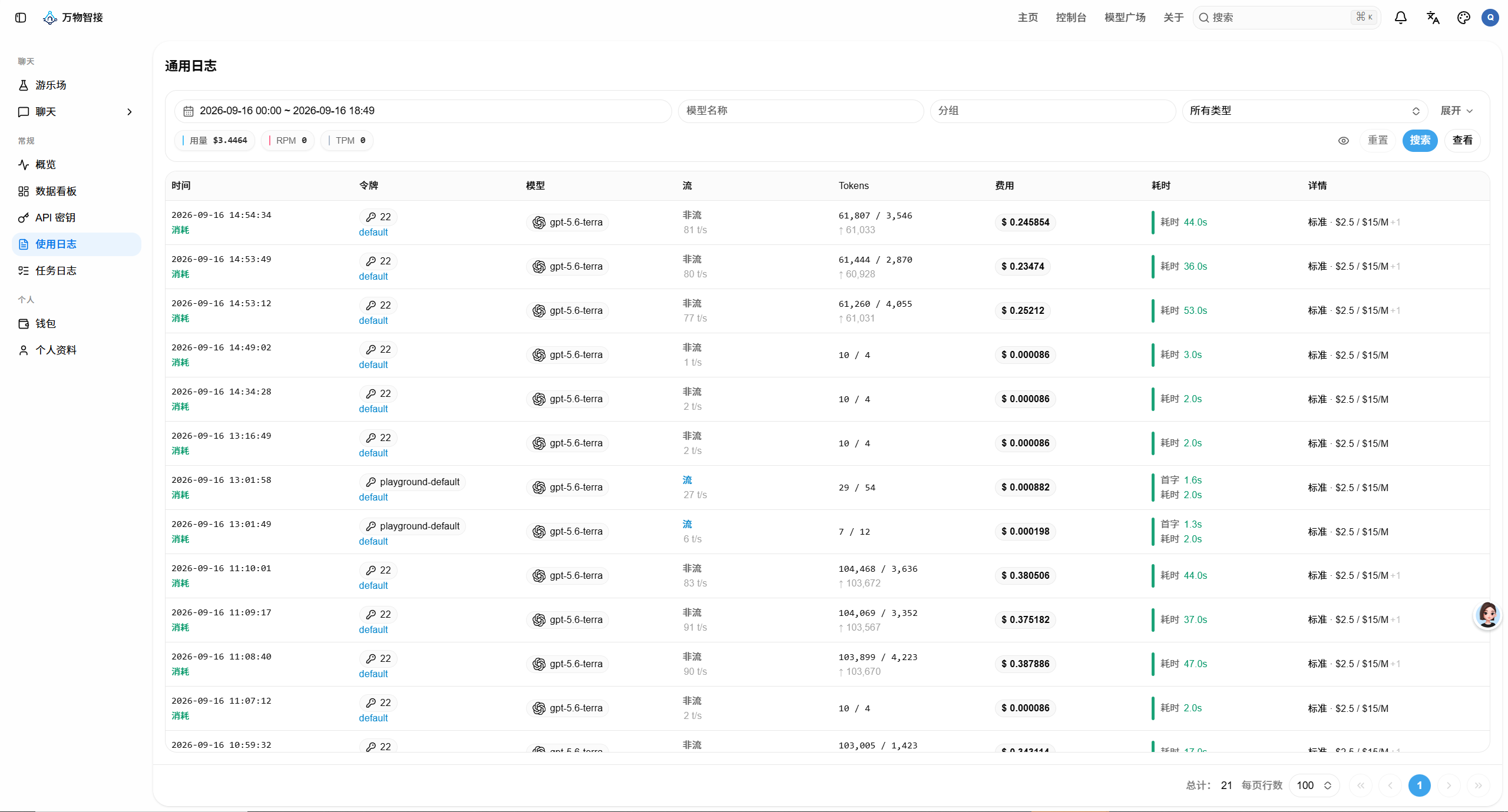The height and width of the screenshot is (812, 1508).
Task: Click the 概览 activity icon
Action: pyautogui.click(x=24, y=165)
